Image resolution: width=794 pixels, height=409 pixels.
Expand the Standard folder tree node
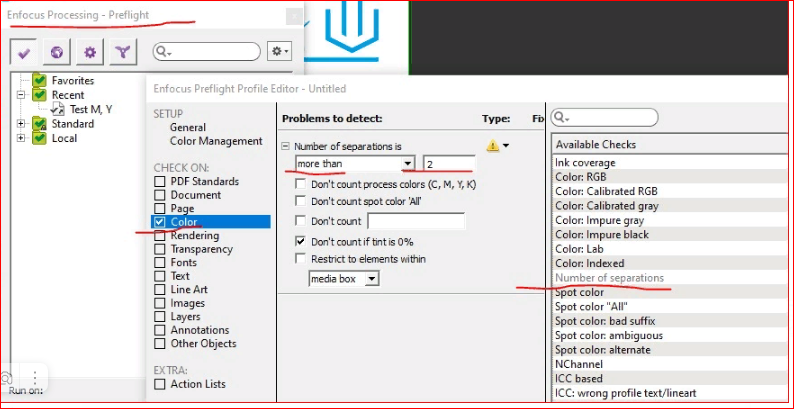[x=21, y=124]
